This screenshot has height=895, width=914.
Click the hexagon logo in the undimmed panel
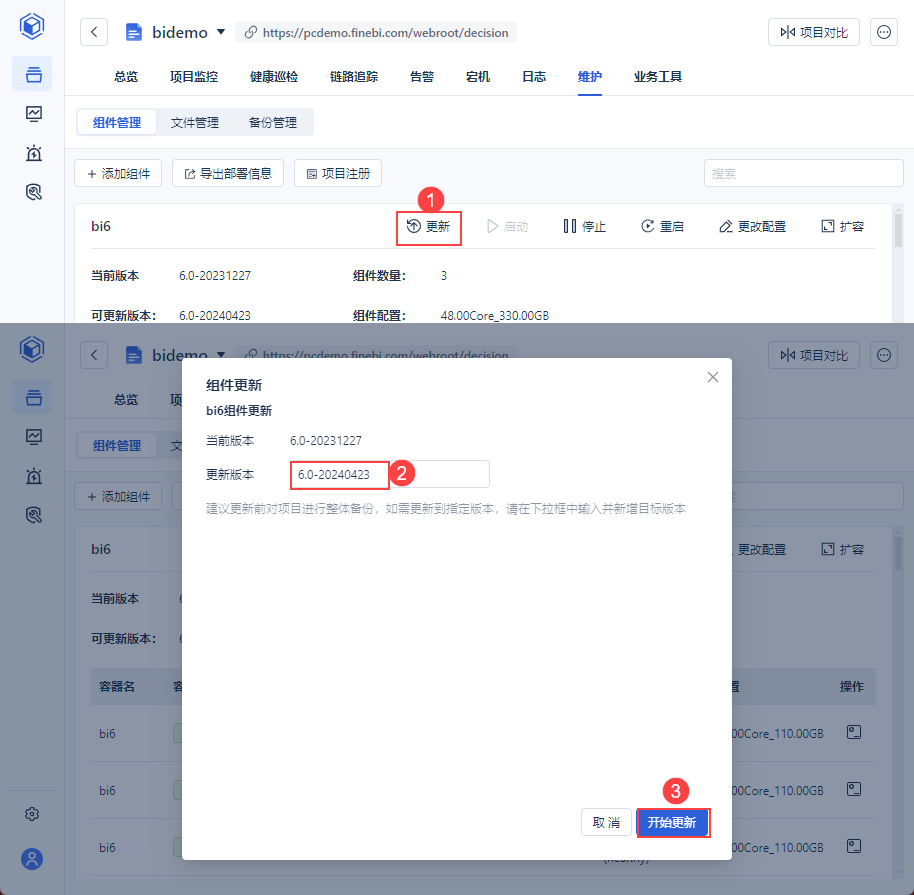(32, 26)
